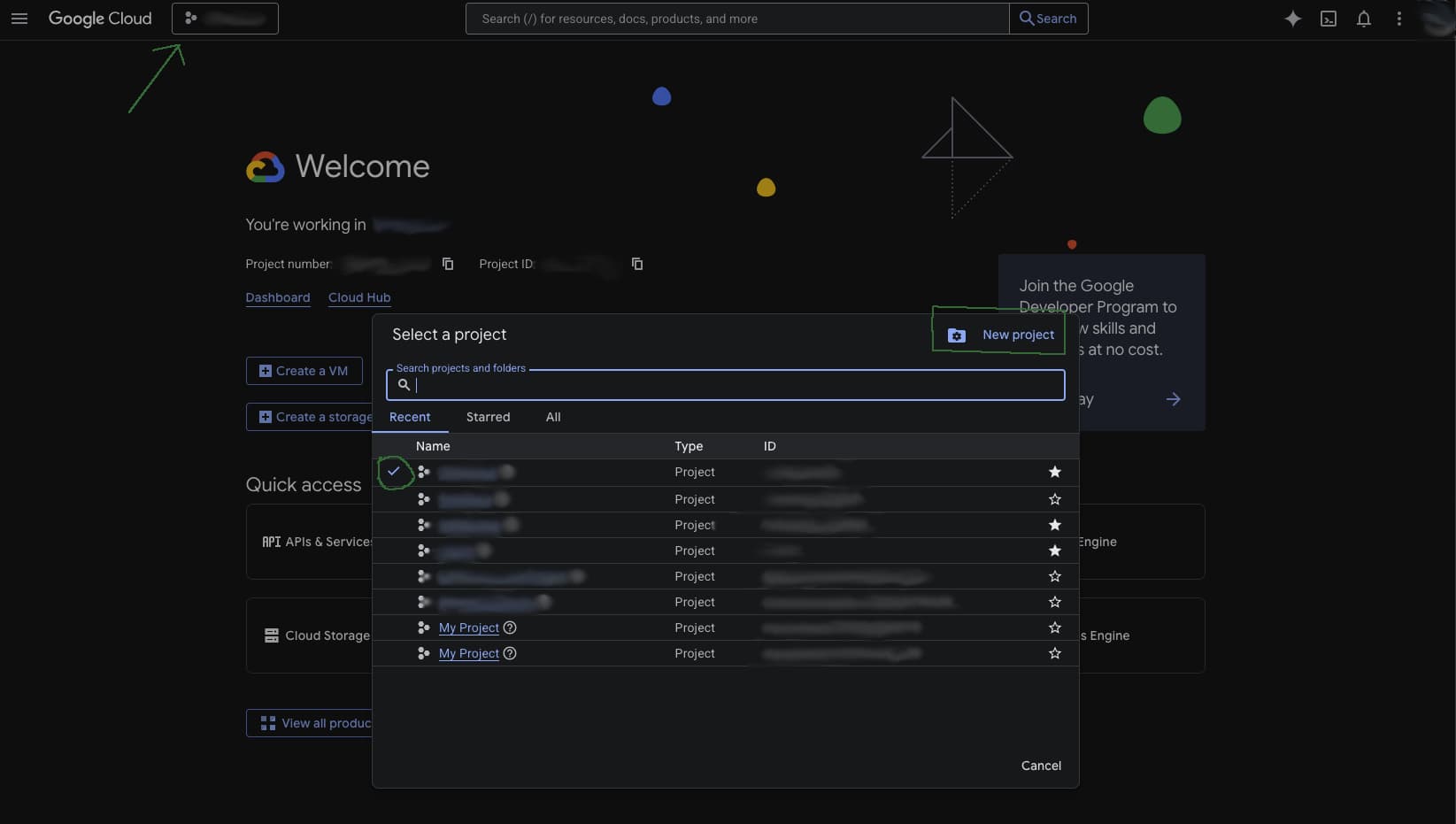The width and height of the screenshot is (1456, 824).
Task: Star the last My Project row
Action: 1055,653
